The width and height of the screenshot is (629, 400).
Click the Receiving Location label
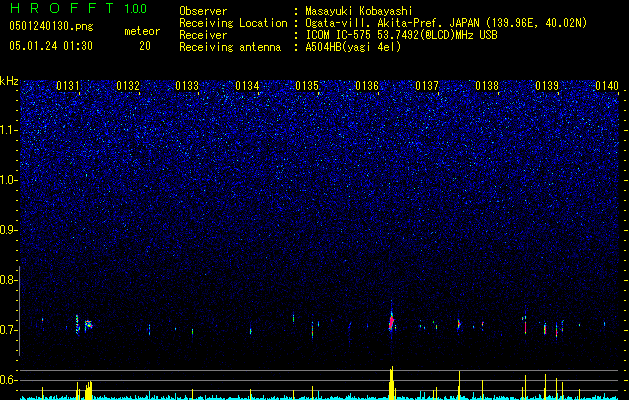[233, 23]
